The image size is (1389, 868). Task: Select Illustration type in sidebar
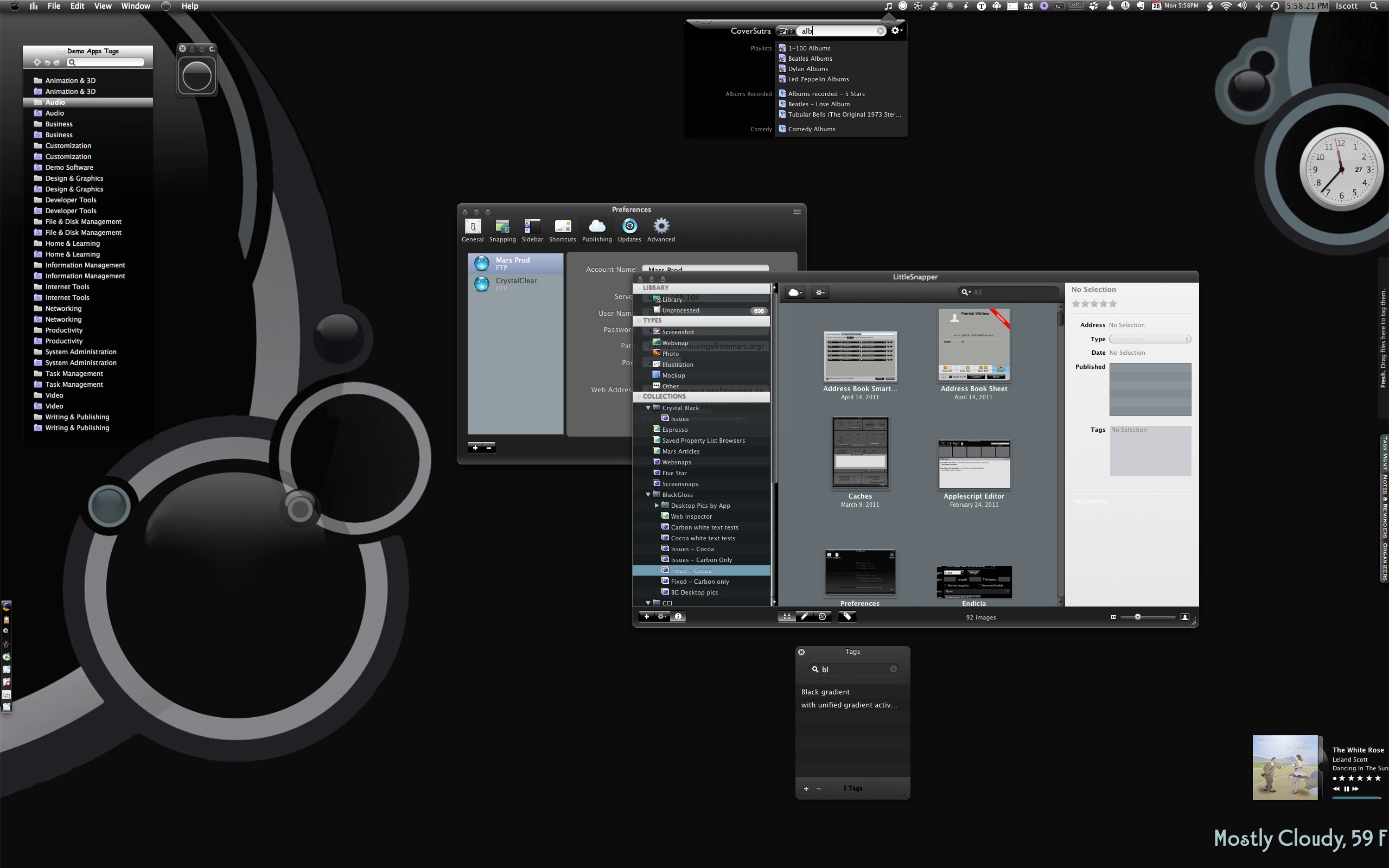(x=702, y=365)
